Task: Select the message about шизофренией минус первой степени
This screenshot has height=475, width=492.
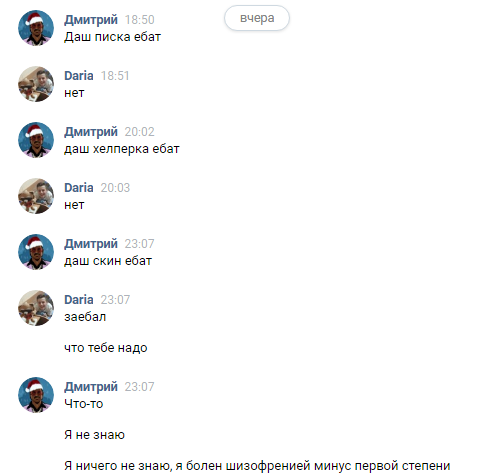Action: [257, 466]
